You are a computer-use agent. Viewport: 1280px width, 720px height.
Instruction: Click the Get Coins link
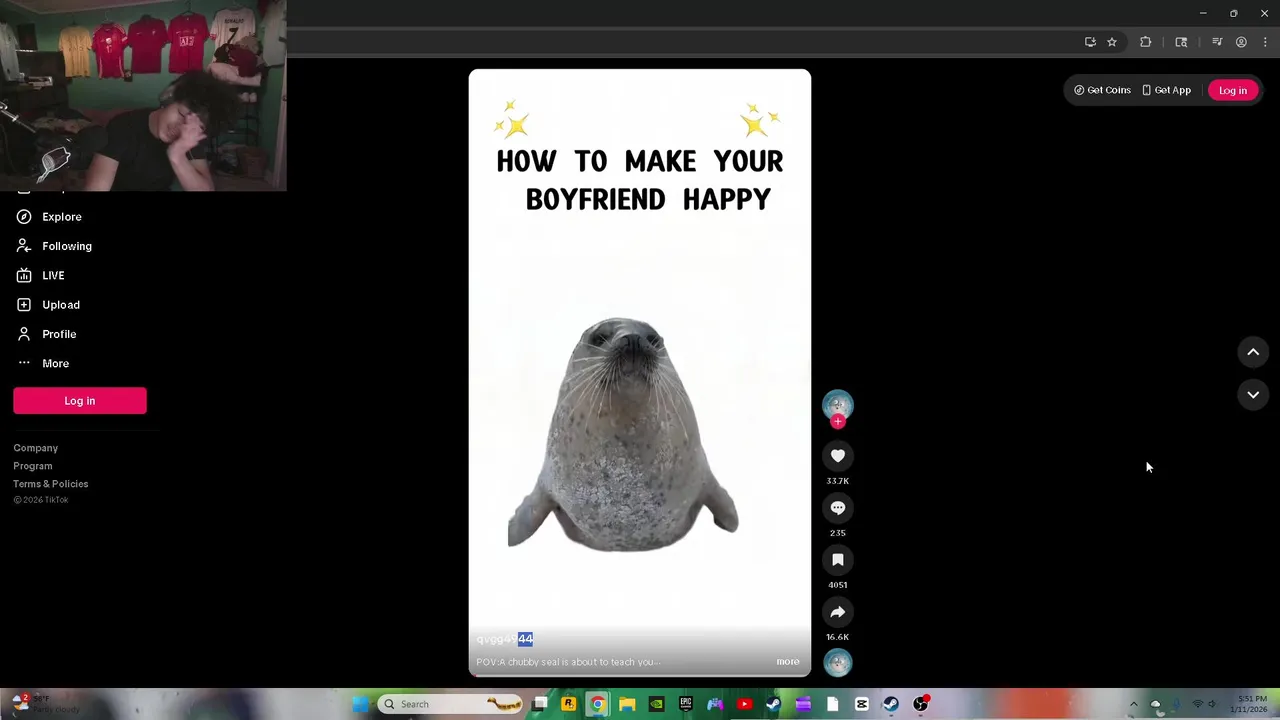click(1102, 90)
